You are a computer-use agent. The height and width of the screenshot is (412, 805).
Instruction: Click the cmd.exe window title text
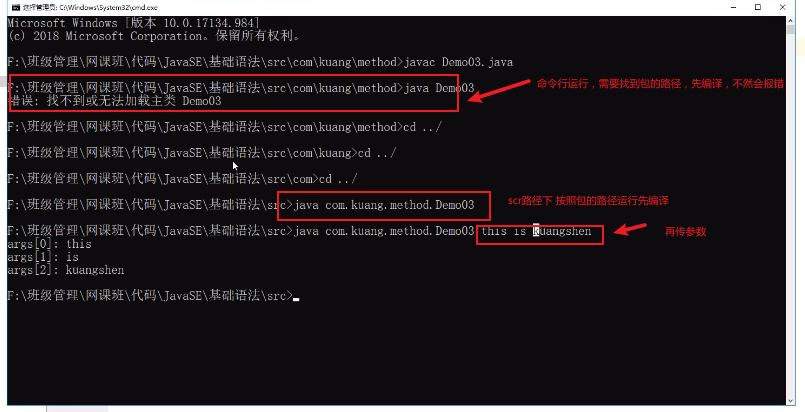[90, 7]
